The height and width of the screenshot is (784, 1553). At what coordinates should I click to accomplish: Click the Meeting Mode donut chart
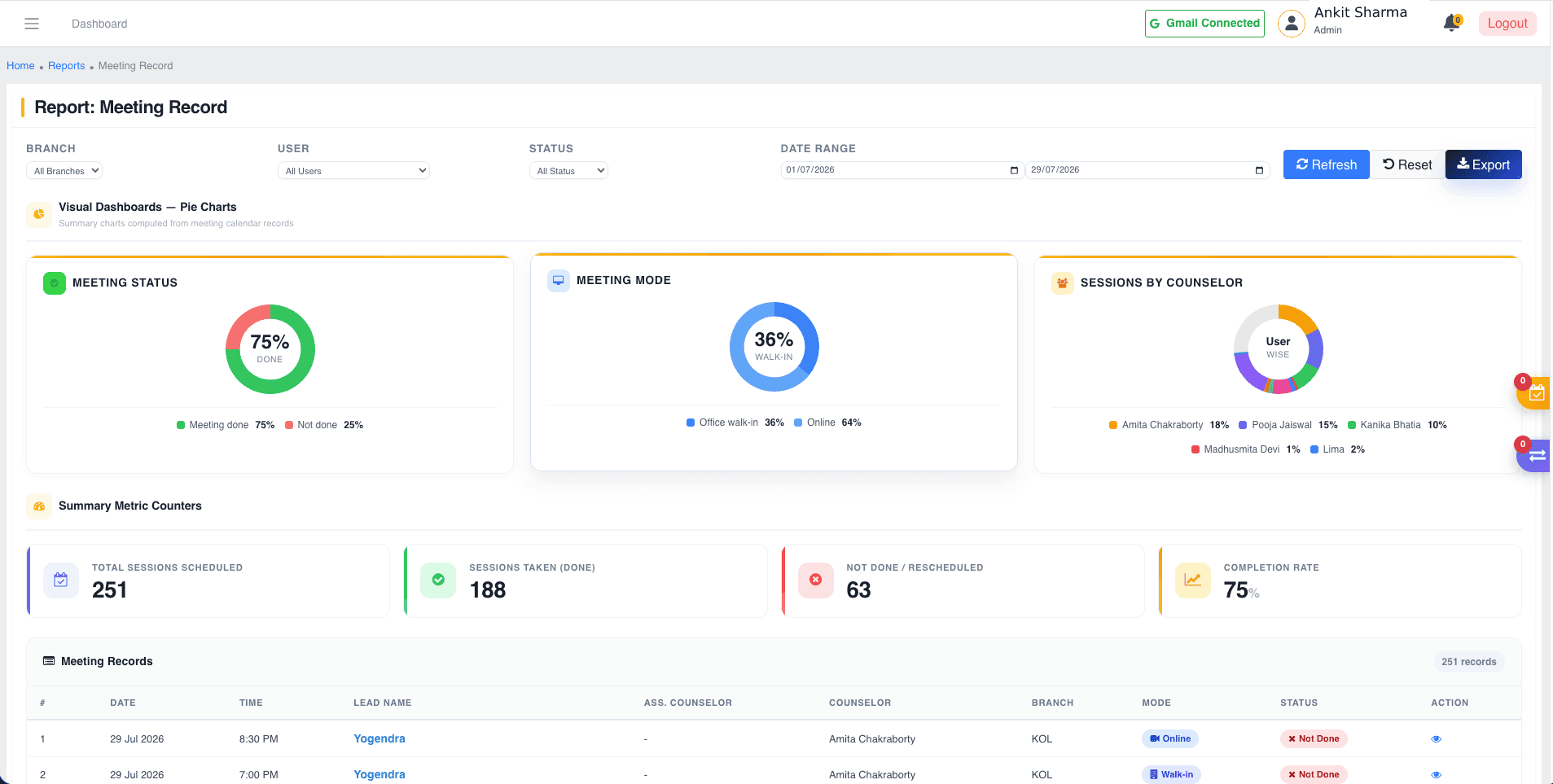774,347
